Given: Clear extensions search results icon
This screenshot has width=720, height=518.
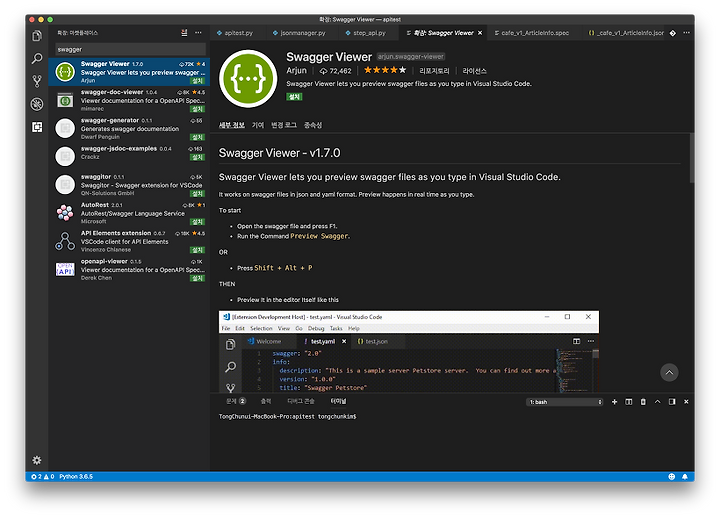Looking at the screenshot, I should (x=184, y=33).
